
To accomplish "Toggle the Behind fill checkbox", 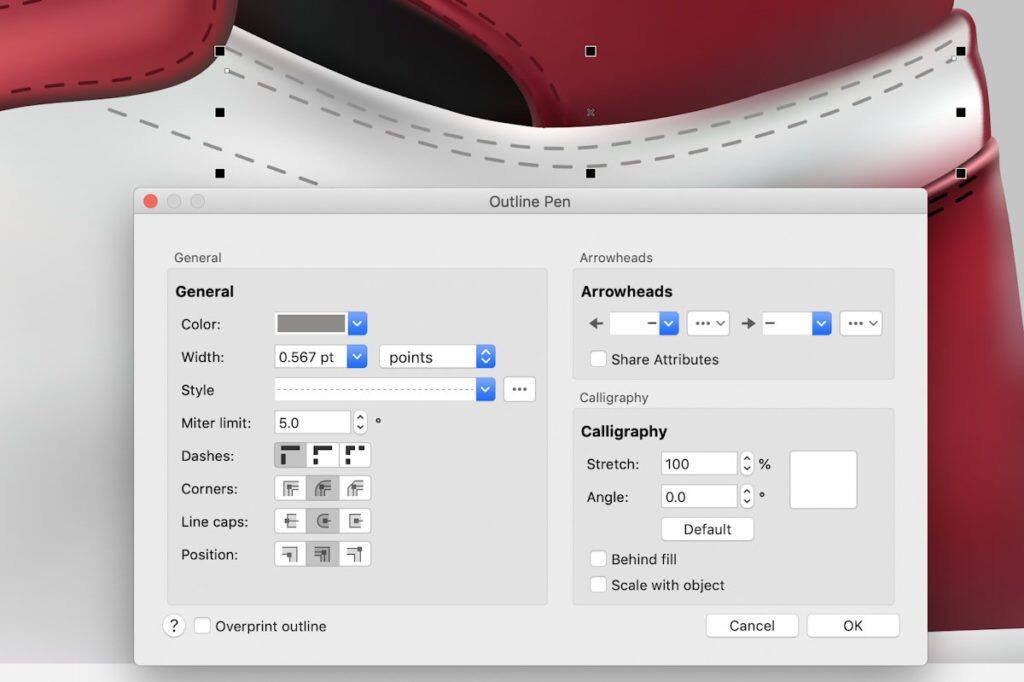I will 598,559.
